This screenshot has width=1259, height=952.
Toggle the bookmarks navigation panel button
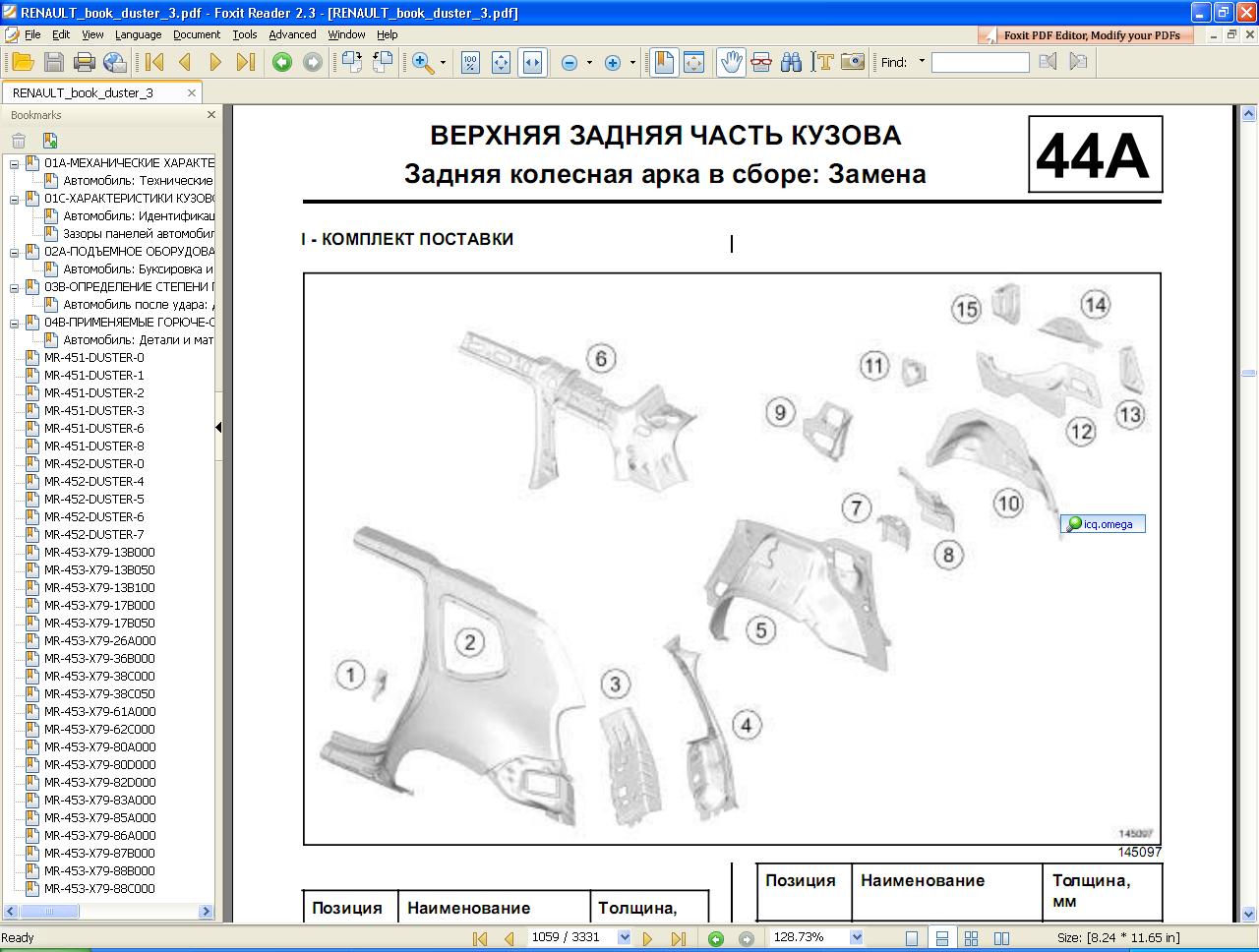663,62
